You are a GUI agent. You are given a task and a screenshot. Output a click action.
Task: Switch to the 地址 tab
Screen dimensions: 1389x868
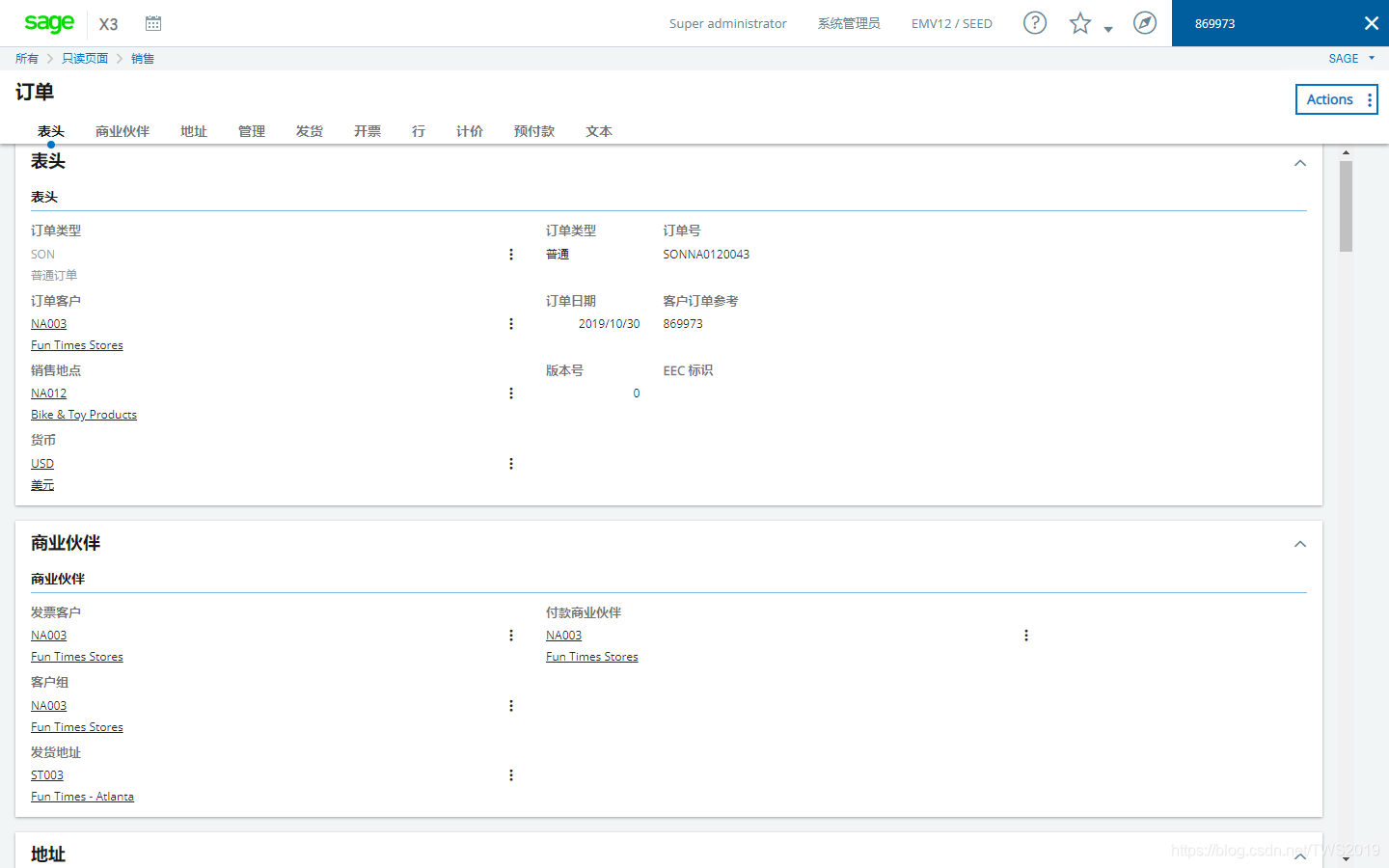[194, 131]
